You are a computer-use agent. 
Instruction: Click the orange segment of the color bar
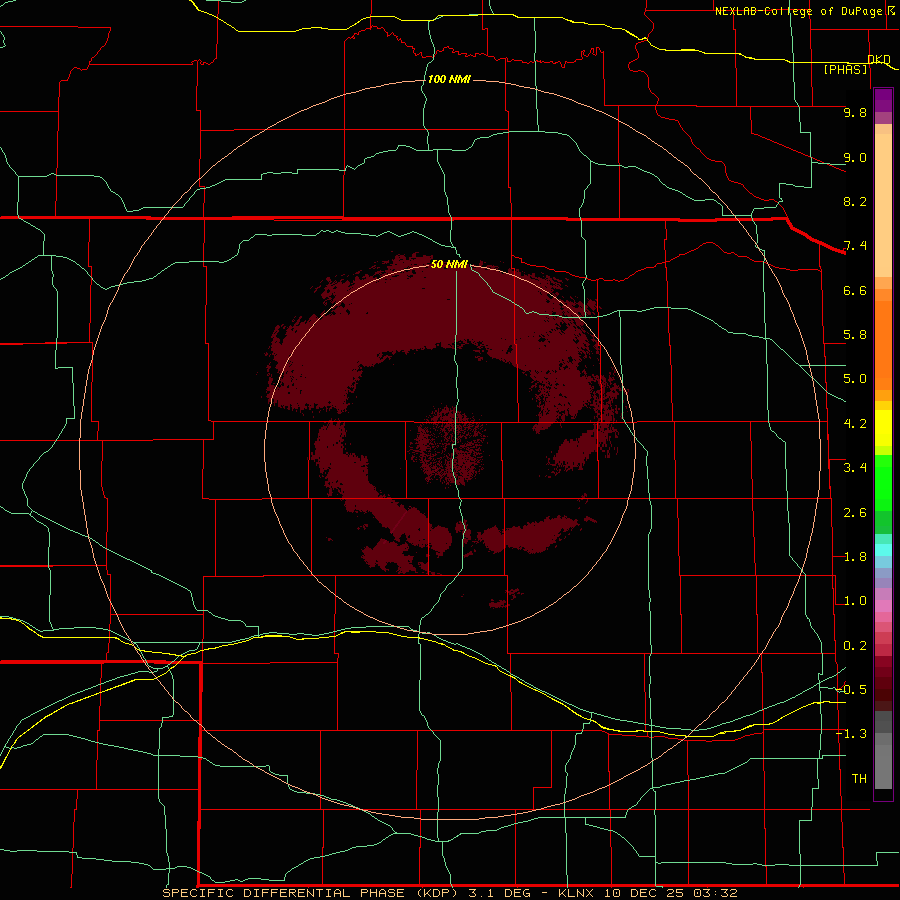[883, 345]
